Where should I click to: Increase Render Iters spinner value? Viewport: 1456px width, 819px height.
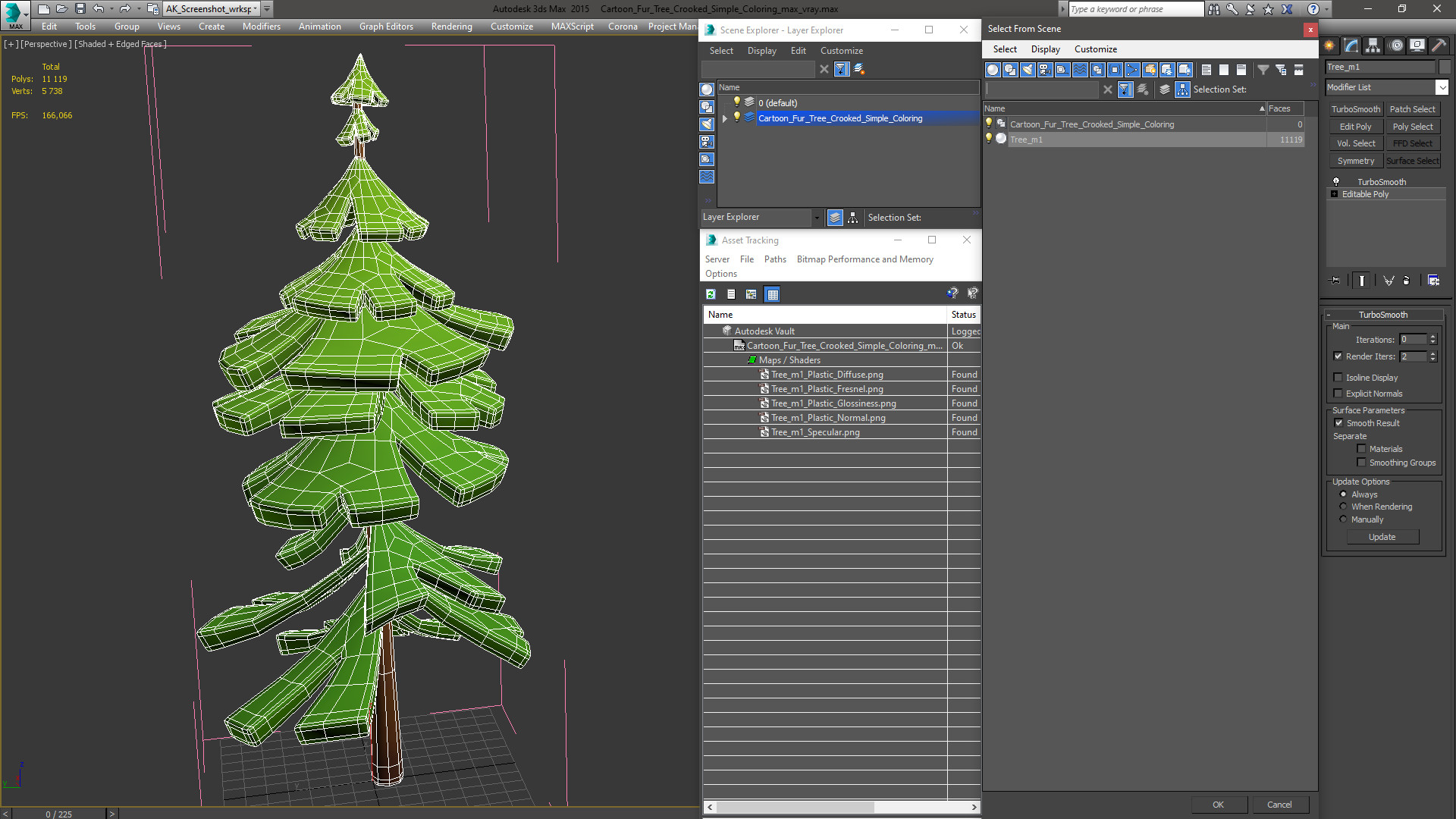(1433, 353)
